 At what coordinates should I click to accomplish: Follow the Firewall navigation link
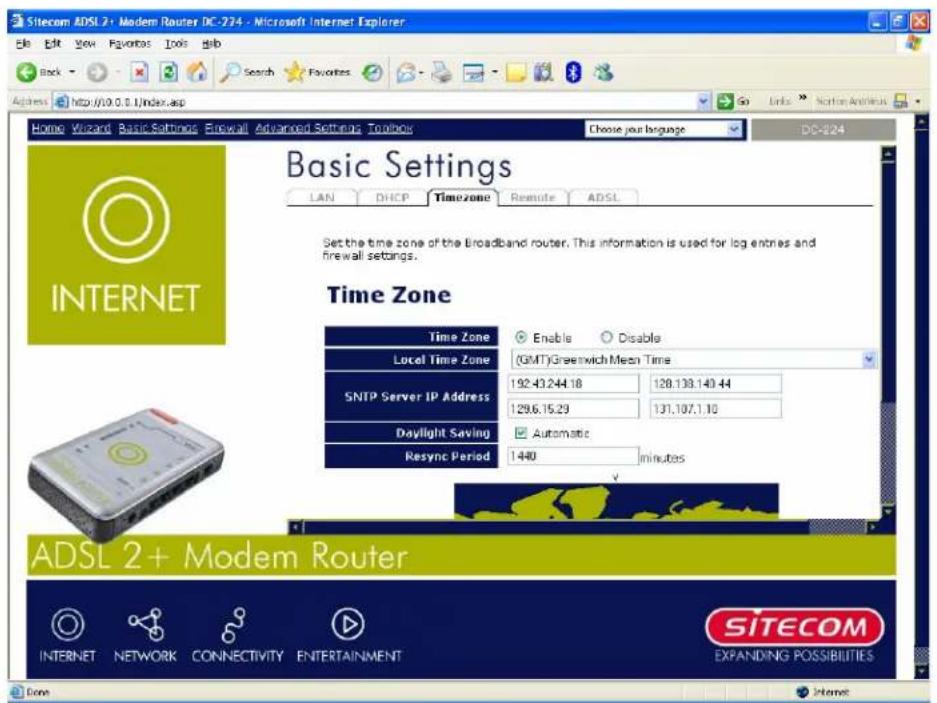[x=226, y=128]
